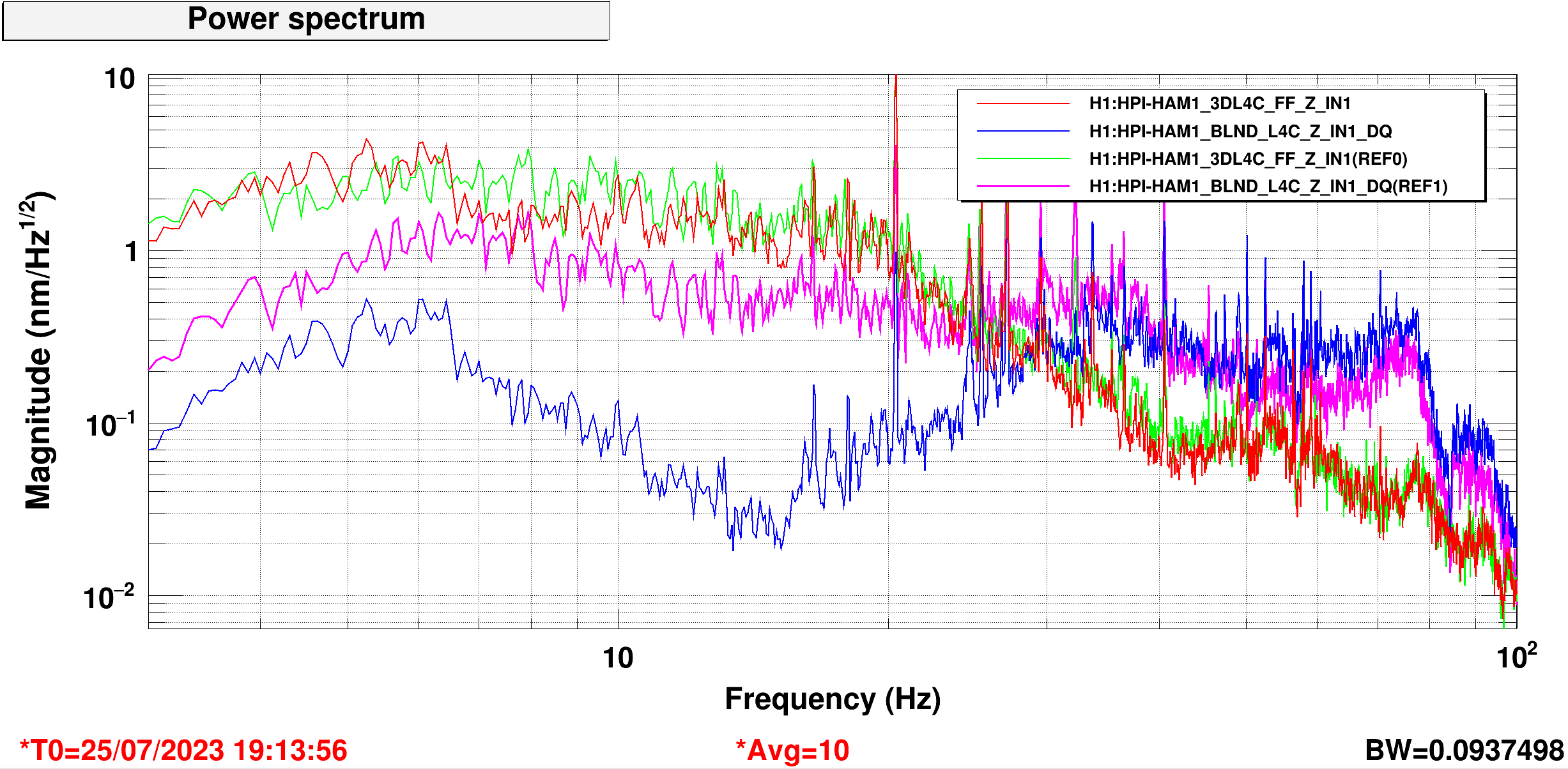Screen dimensions: 1568x769
Task: Click the x-axis tick label 10
Action: coord(618,658)
